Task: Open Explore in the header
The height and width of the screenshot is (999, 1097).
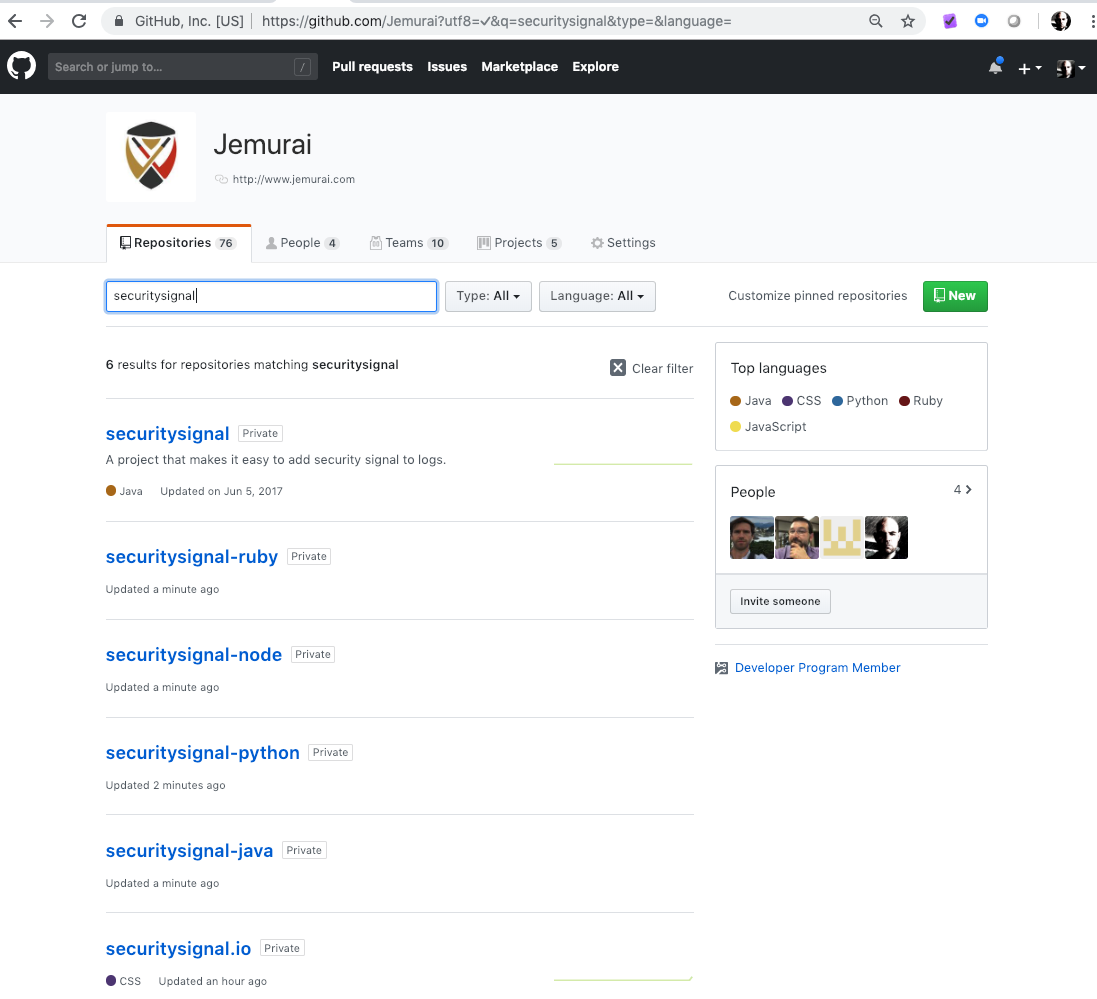Action: point(595,66)
